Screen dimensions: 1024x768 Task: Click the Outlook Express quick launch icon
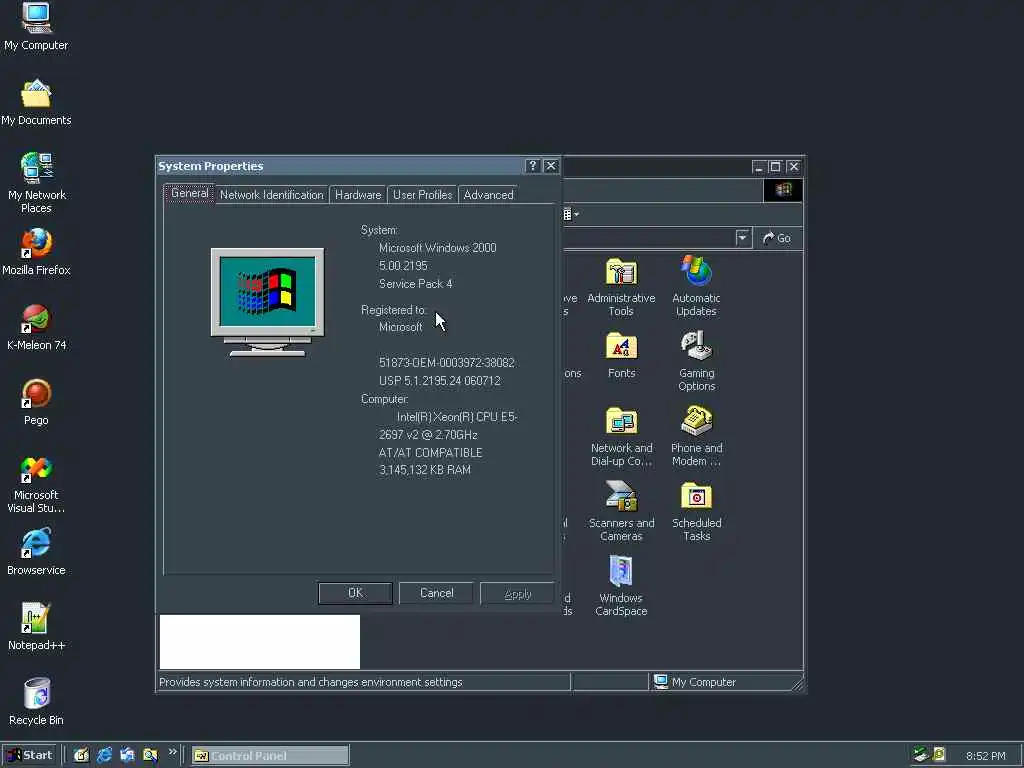click(127, 756)
